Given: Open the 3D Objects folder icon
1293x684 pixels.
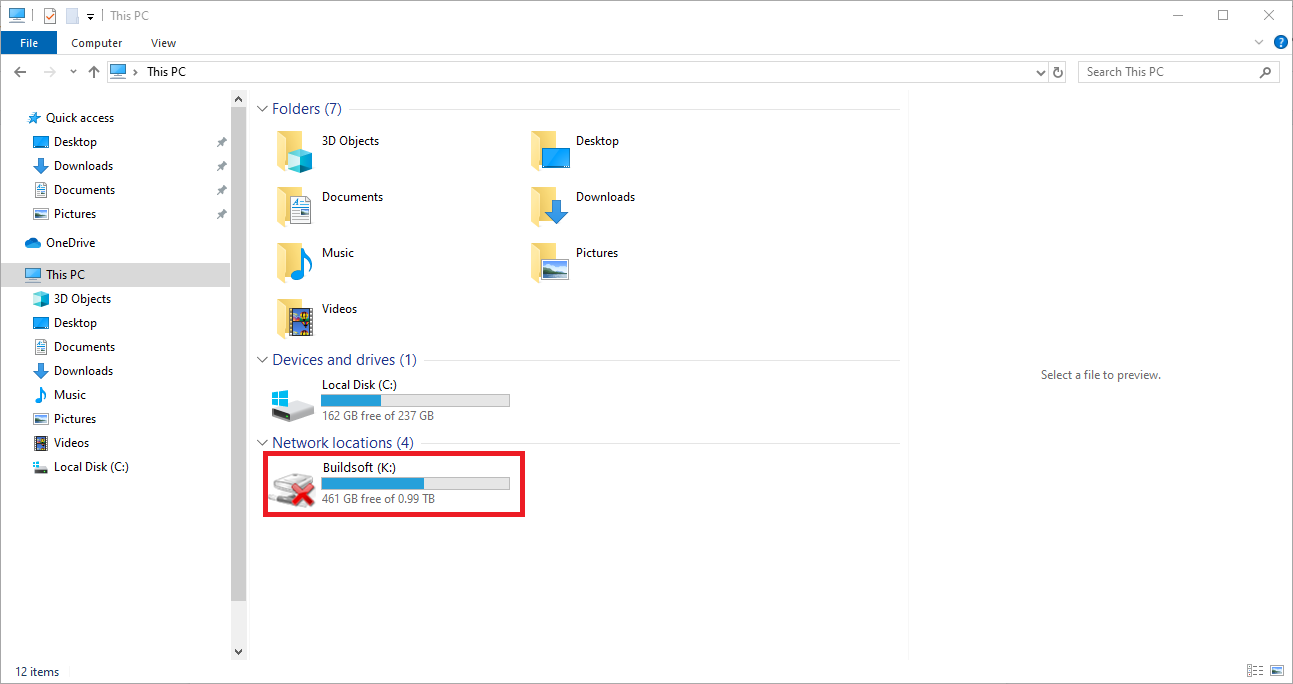Looking at the screenshot, I should [295, 152].
